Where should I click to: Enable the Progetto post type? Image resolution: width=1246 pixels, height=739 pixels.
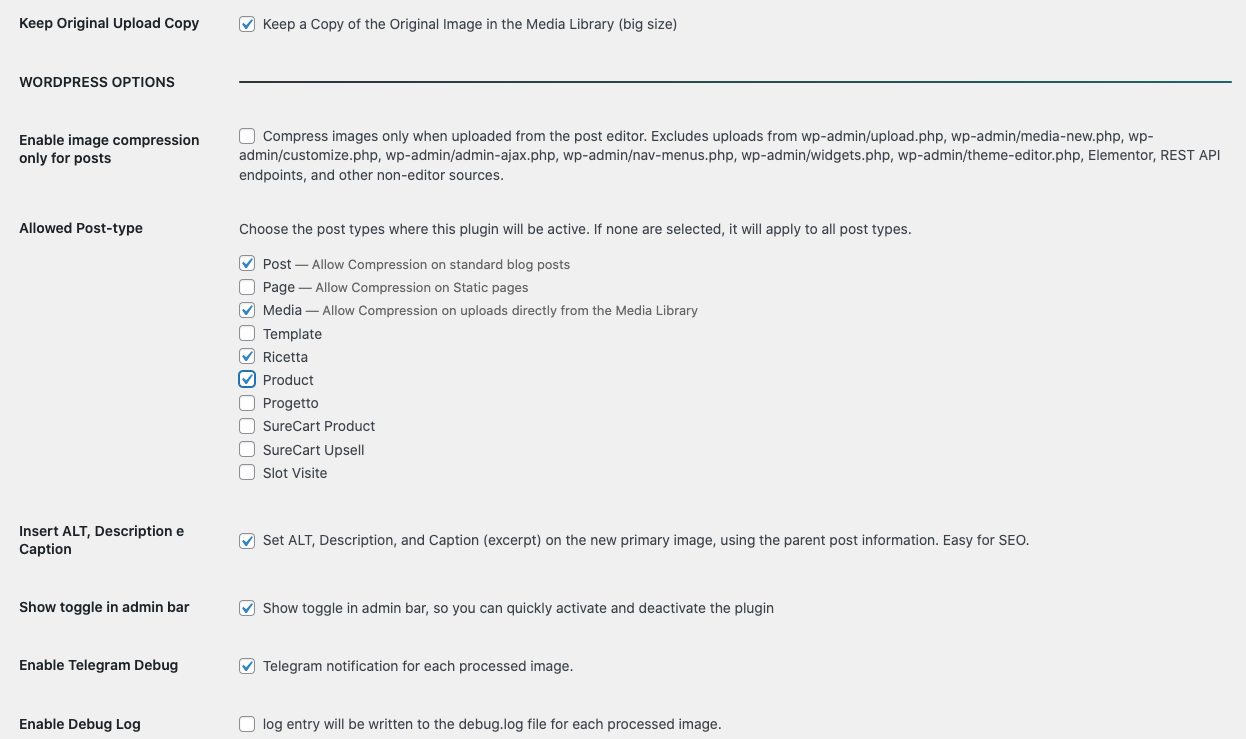[247, 402]
